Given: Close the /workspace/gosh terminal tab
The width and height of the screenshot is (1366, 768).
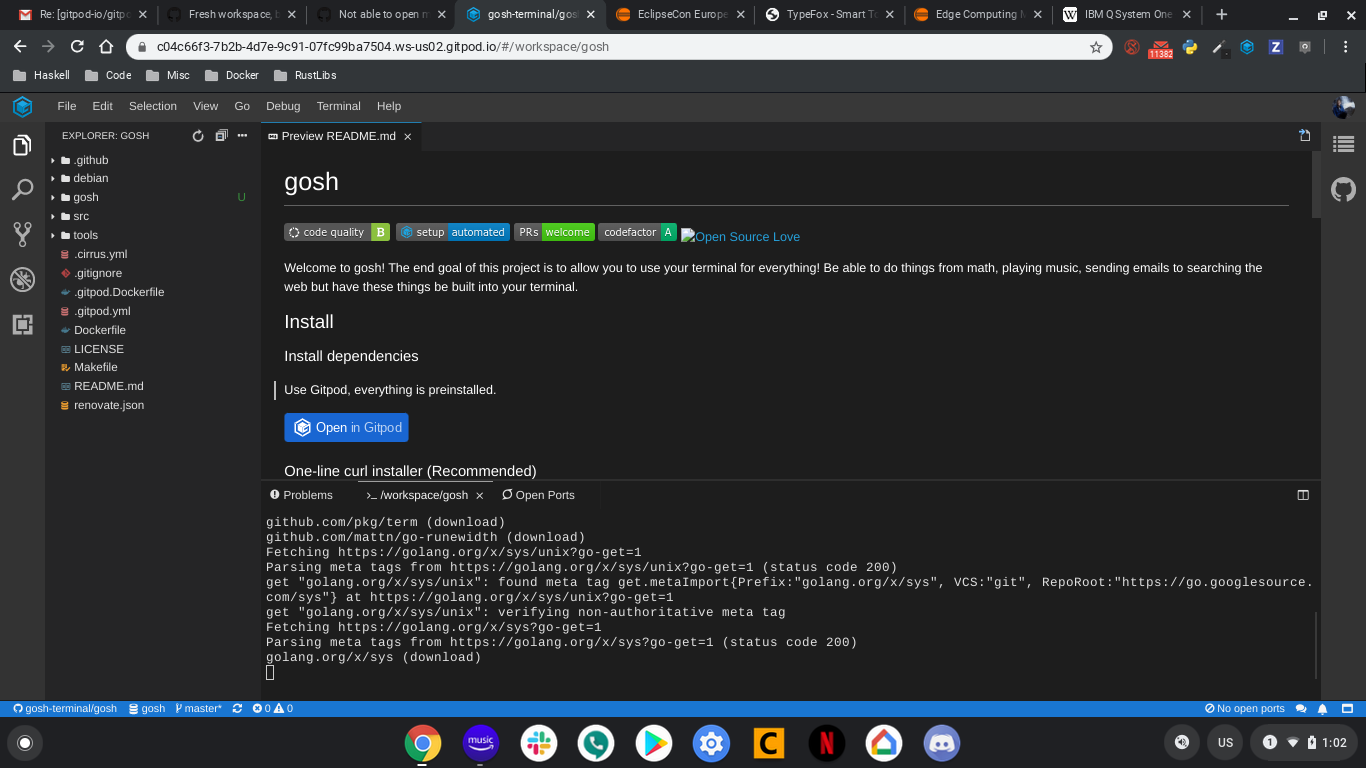Looking at the screenshot, I should tap(480, 496).
